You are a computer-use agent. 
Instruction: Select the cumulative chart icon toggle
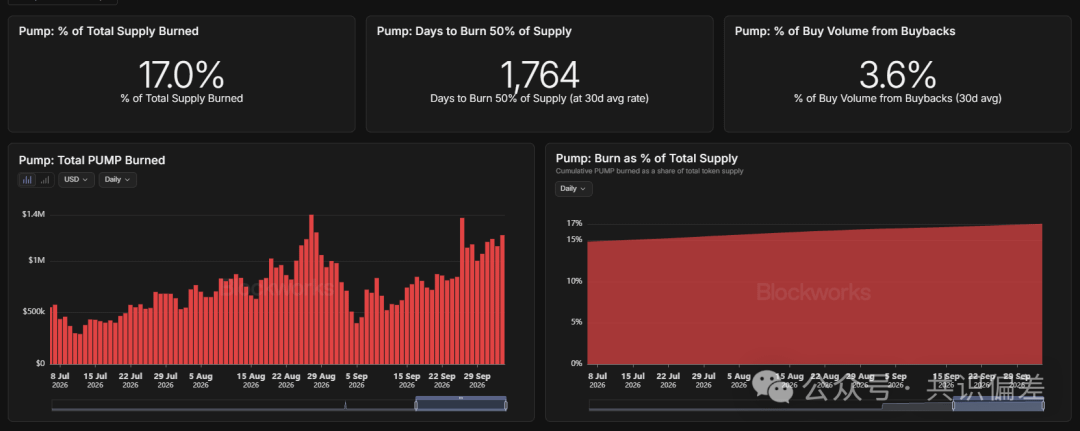[x=45, y=180]
